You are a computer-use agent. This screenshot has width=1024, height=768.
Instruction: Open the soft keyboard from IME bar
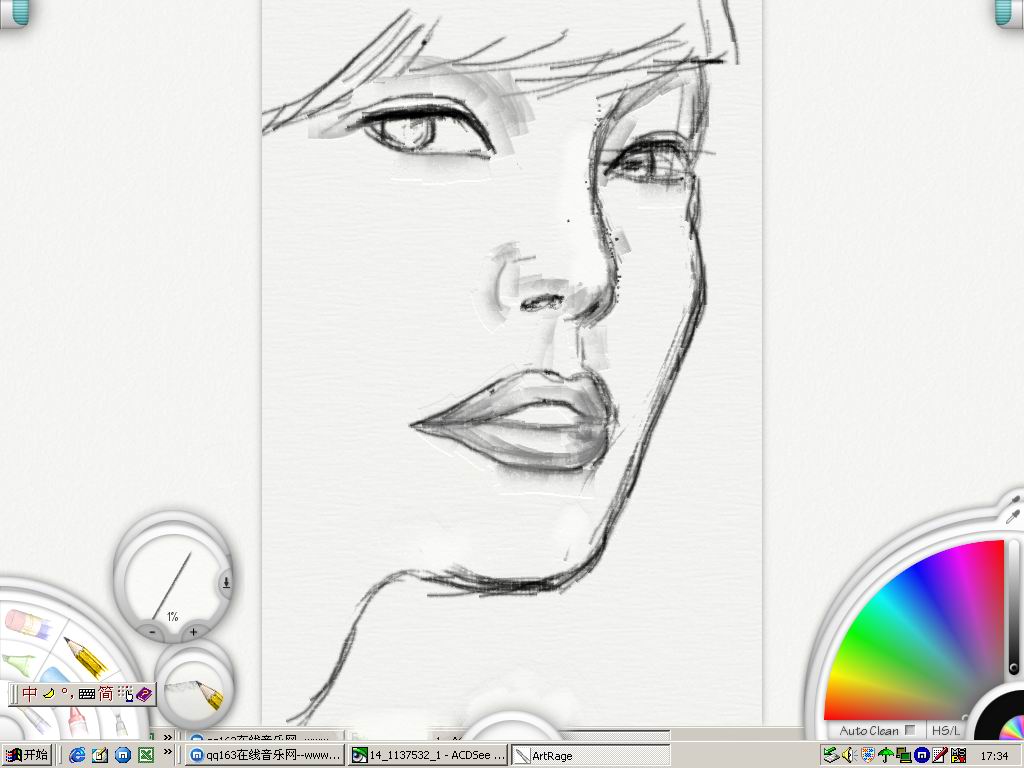[87, 694]
